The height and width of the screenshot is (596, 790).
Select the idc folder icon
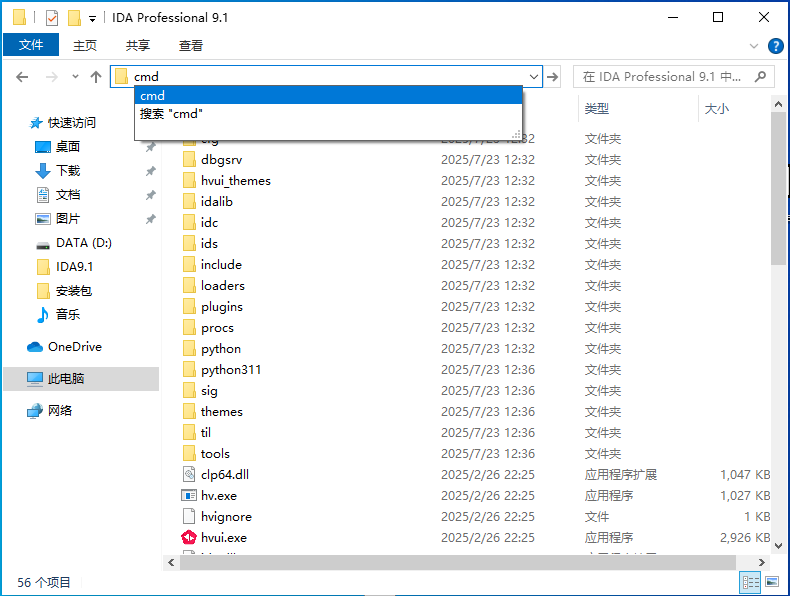[x=189, y=223]
